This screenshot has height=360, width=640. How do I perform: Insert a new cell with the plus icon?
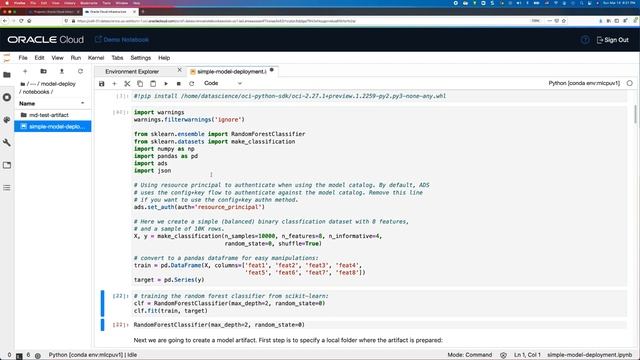(114, 84)
